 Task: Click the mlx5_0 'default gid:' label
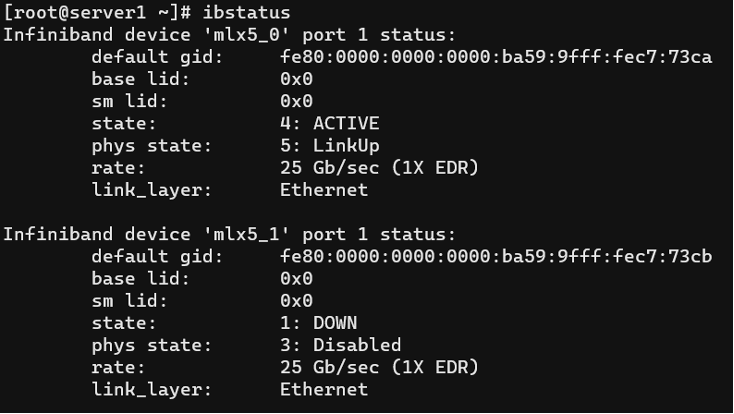(157, 57)
